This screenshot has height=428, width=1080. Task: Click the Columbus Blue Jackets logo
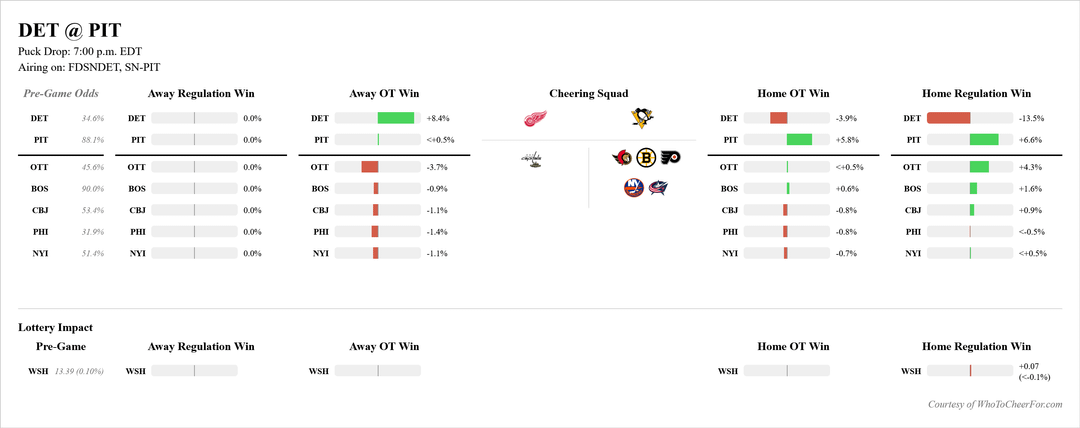pos(659,186)
